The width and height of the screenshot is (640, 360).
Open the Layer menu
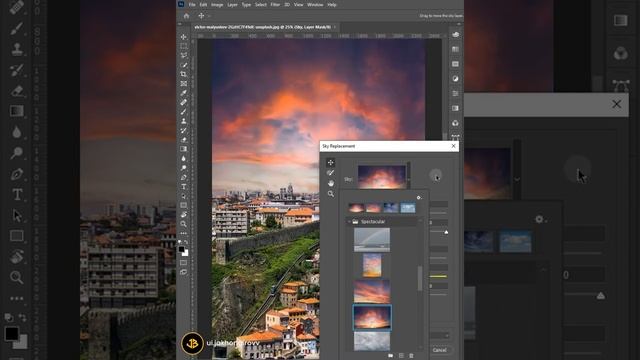[232, 5]
